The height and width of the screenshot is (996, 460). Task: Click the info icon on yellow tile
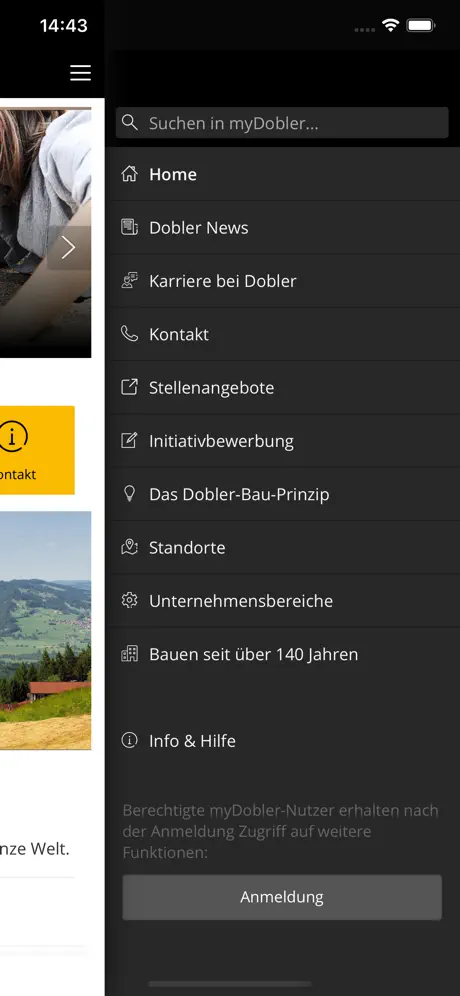pos(13,436)
